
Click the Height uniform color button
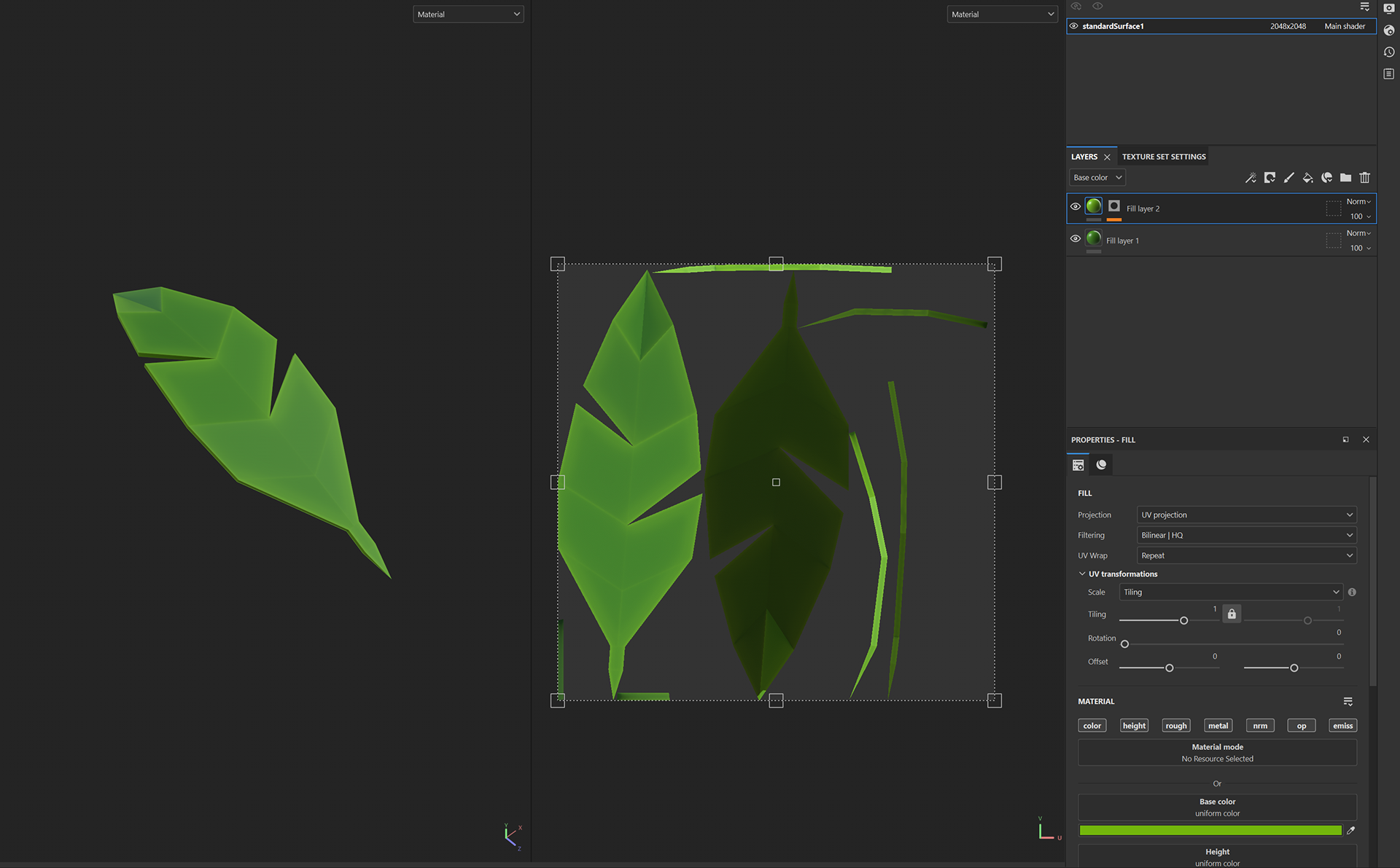(1217, 857)
